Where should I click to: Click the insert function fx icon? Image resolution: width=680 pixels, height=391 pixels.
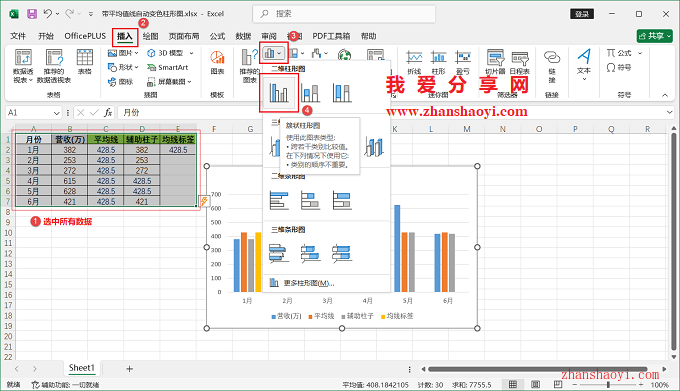coord(108,113)
